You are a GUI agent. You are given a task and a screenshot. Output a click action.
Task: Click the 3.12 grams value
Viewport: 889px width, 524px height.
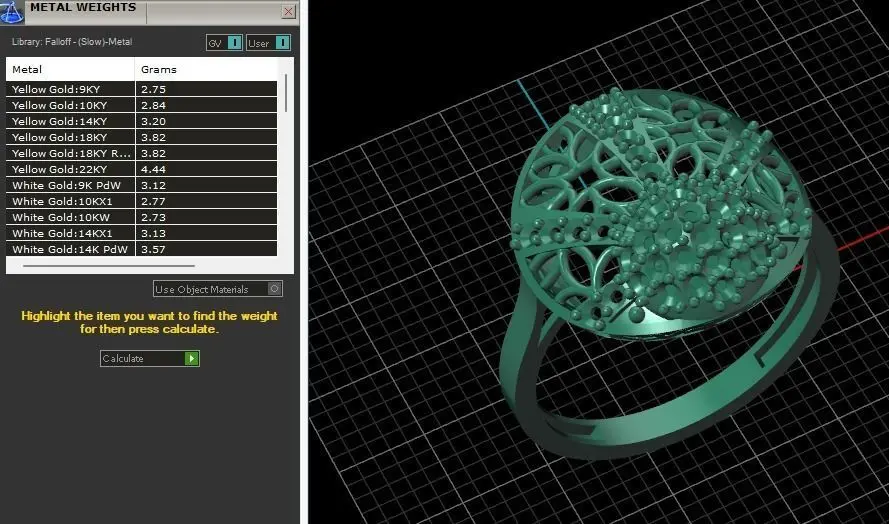click(x=153, y=185)
